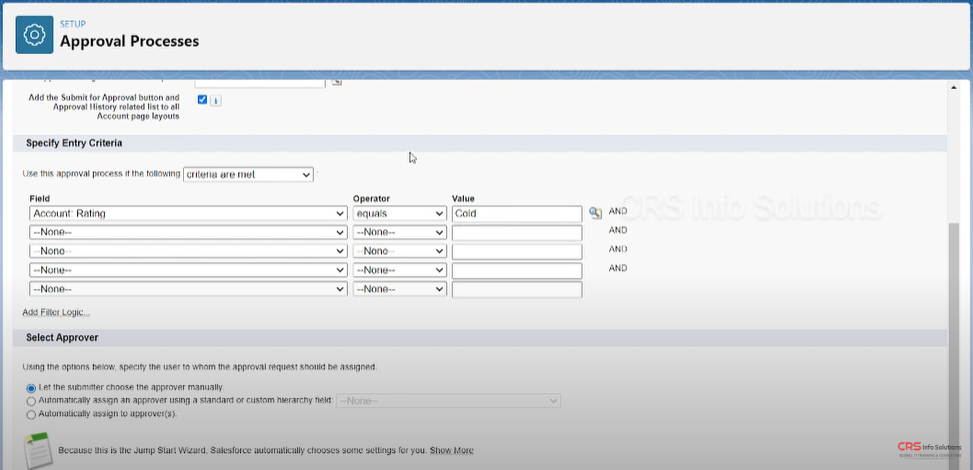Viewport: 973px width, 470px height.
Task: Open the 'equals' operator dropdown
Action: (x=399, y=213)
